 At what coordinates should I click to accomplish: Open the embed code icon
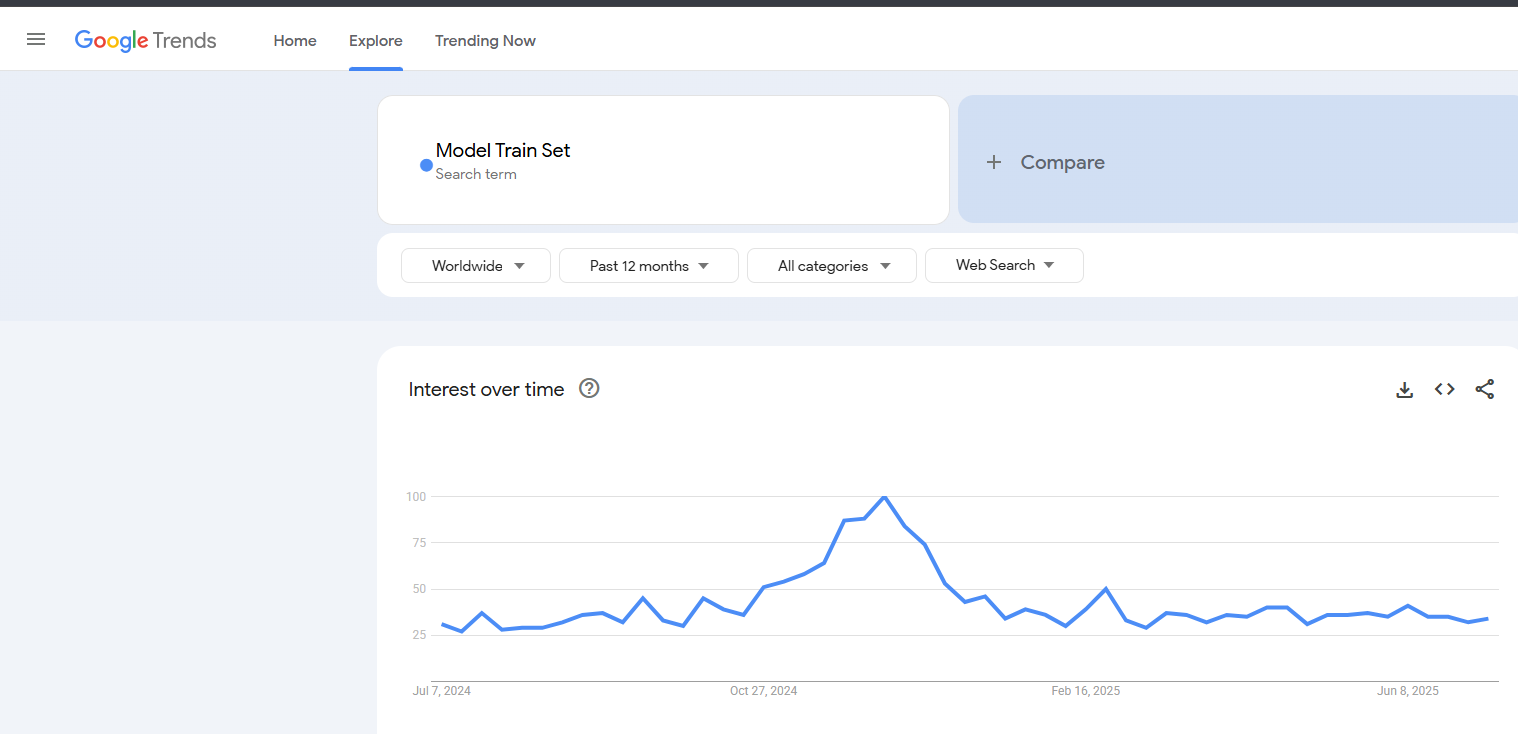tap(1444, 390)
